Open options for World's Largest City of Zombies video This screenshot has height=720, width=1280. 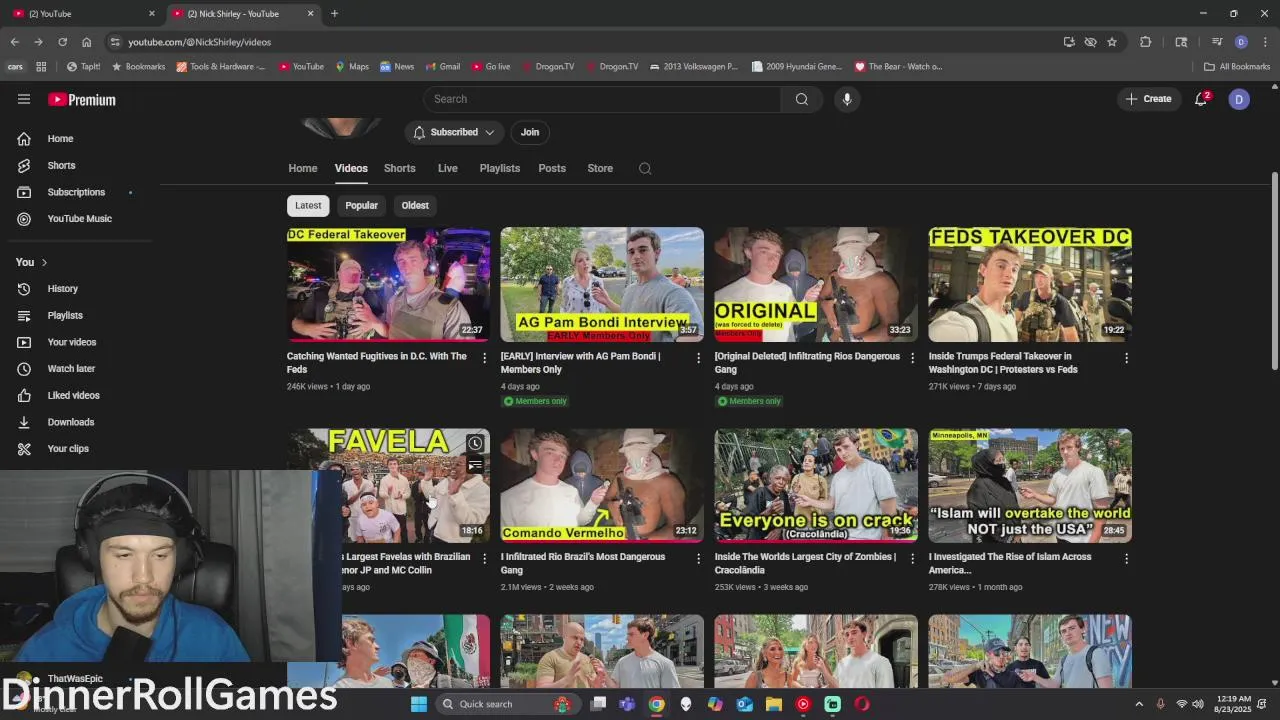(912, 559)
